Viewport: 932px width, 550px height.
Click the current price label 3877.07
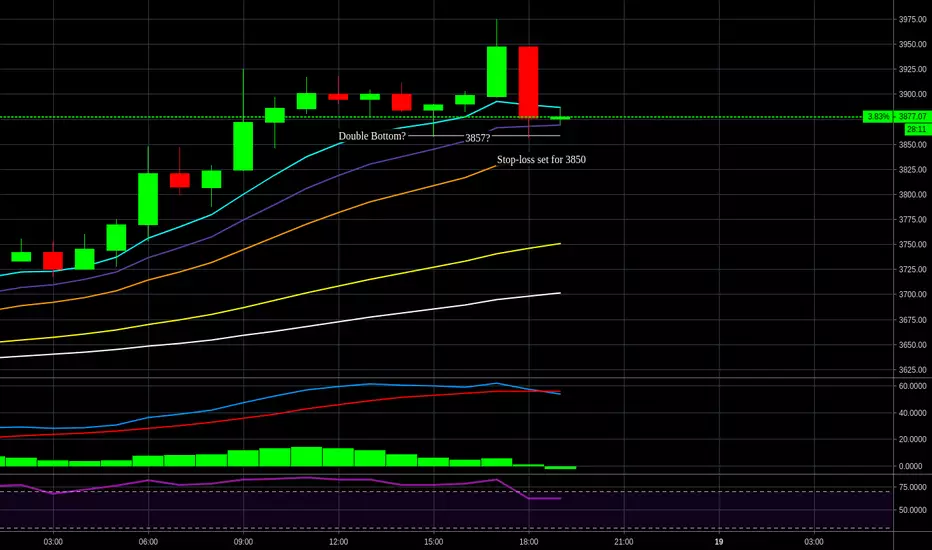click(912, 117)
